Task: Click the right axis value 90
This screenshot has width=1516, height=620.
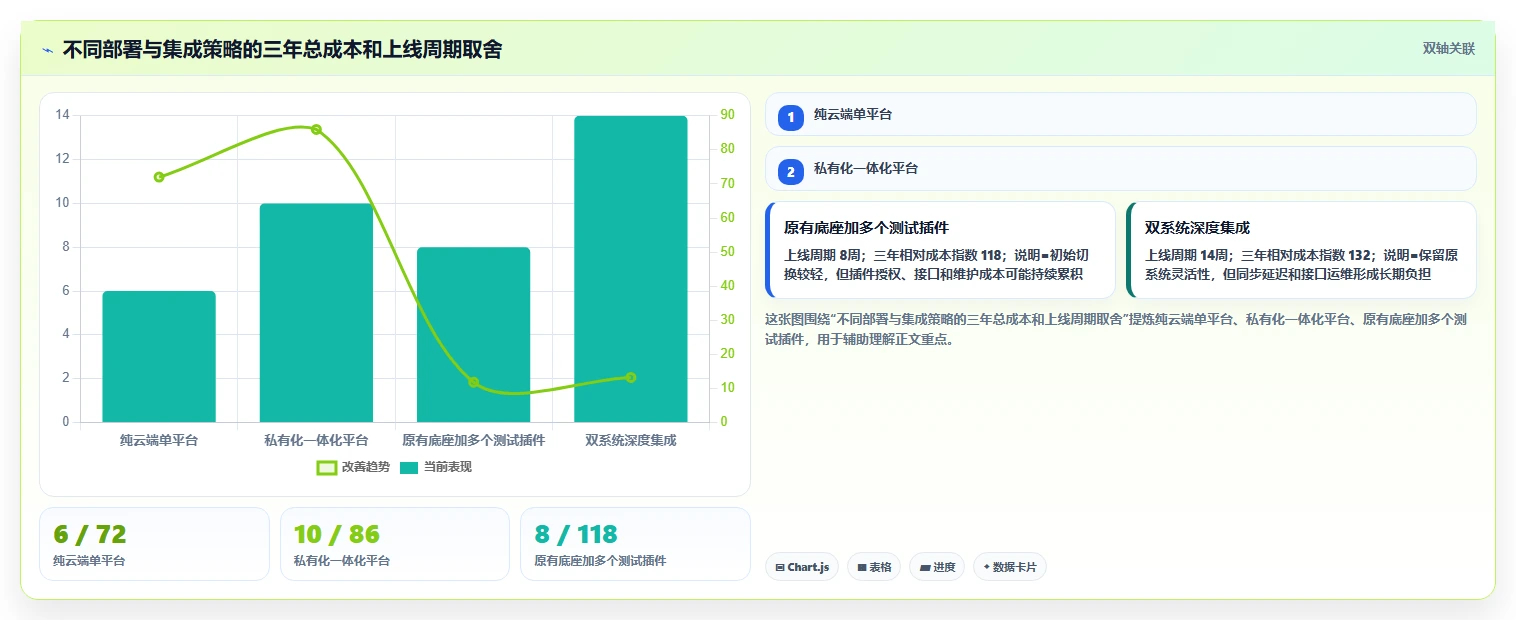Action: (727, 115)
